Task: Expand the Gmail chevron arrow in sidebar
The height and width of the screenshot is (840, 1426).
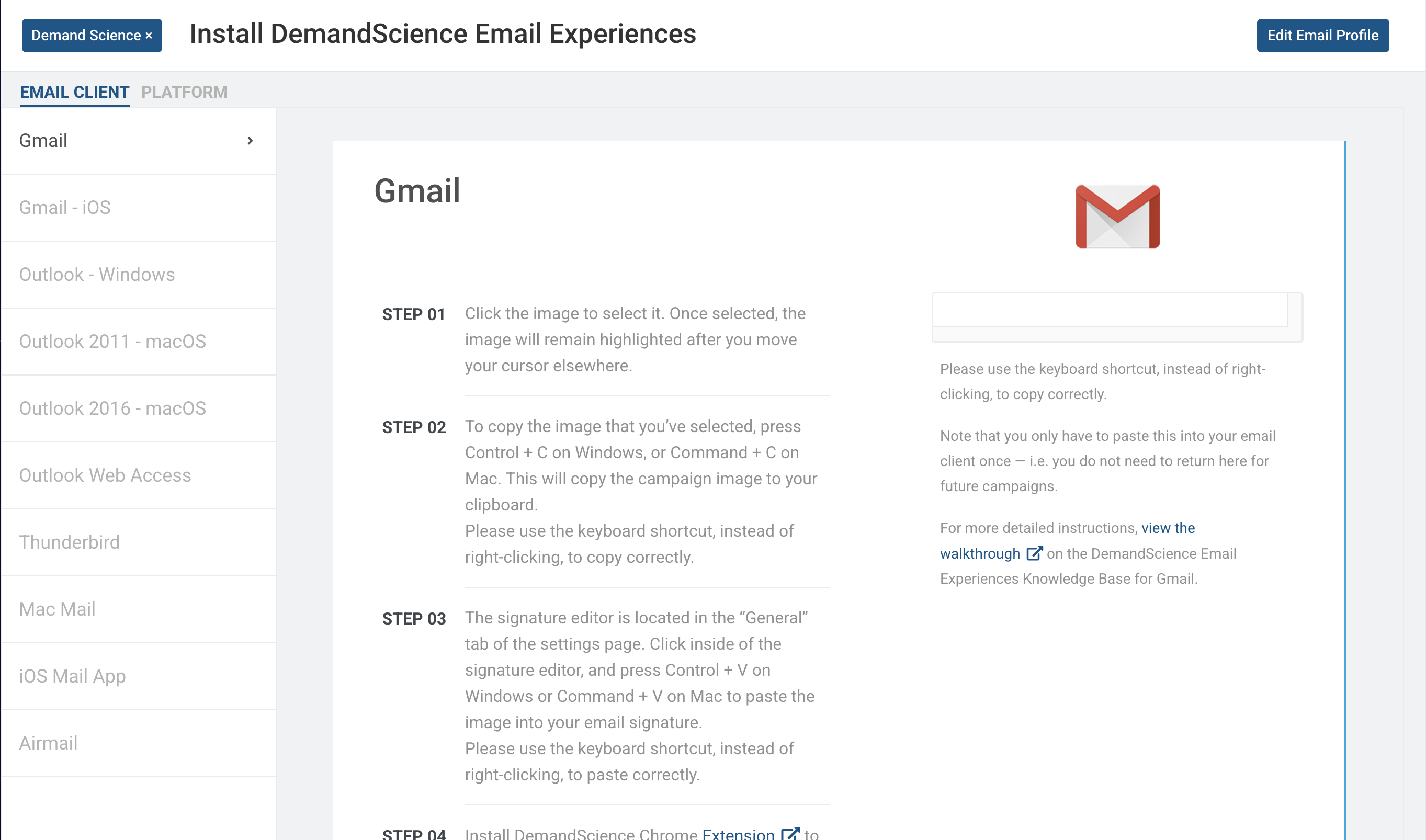Action: [250, 140]
